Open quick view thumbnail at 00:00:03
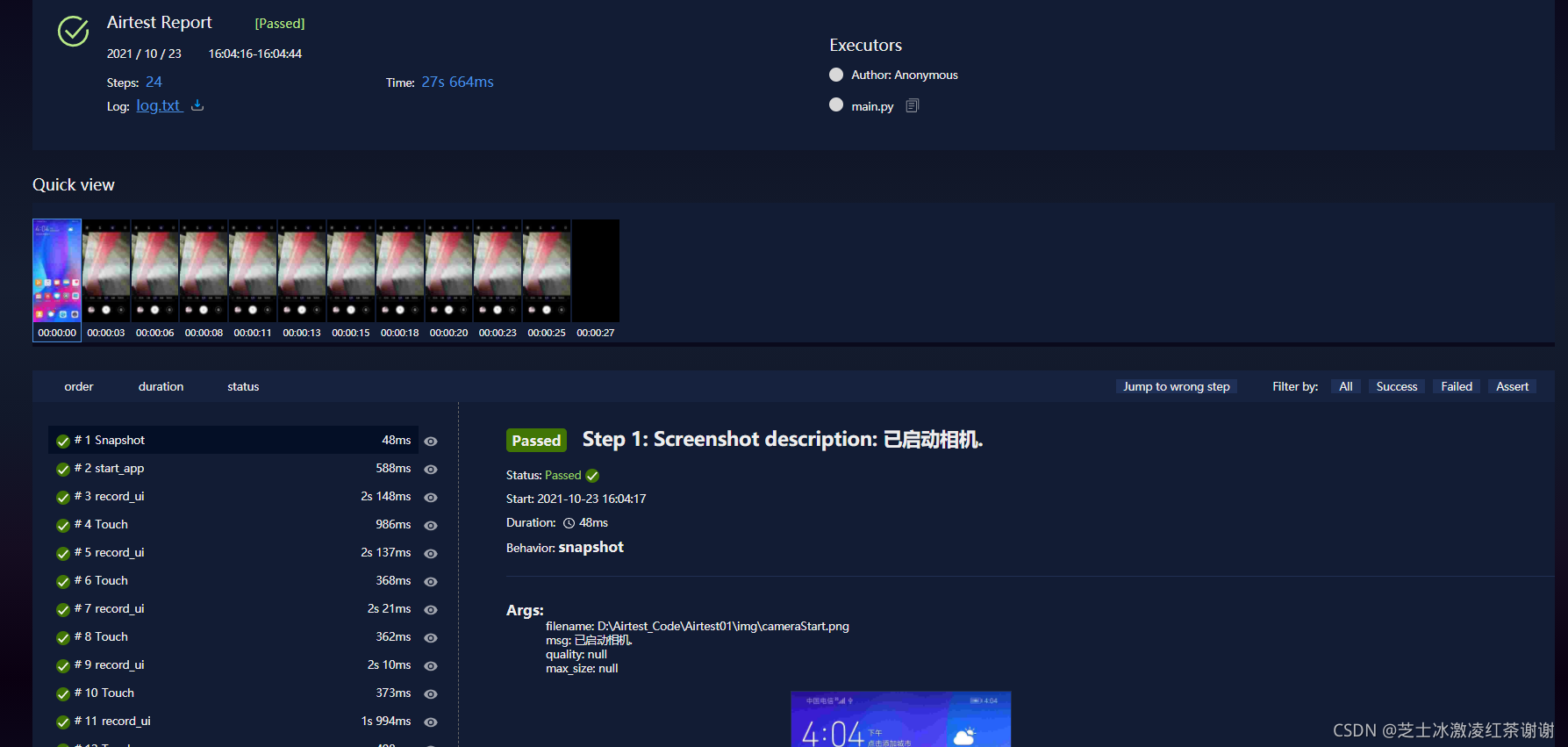Image resolution: width=1568 pixels, height=747 pixels. pyautogui.click(x=106, y=270)
